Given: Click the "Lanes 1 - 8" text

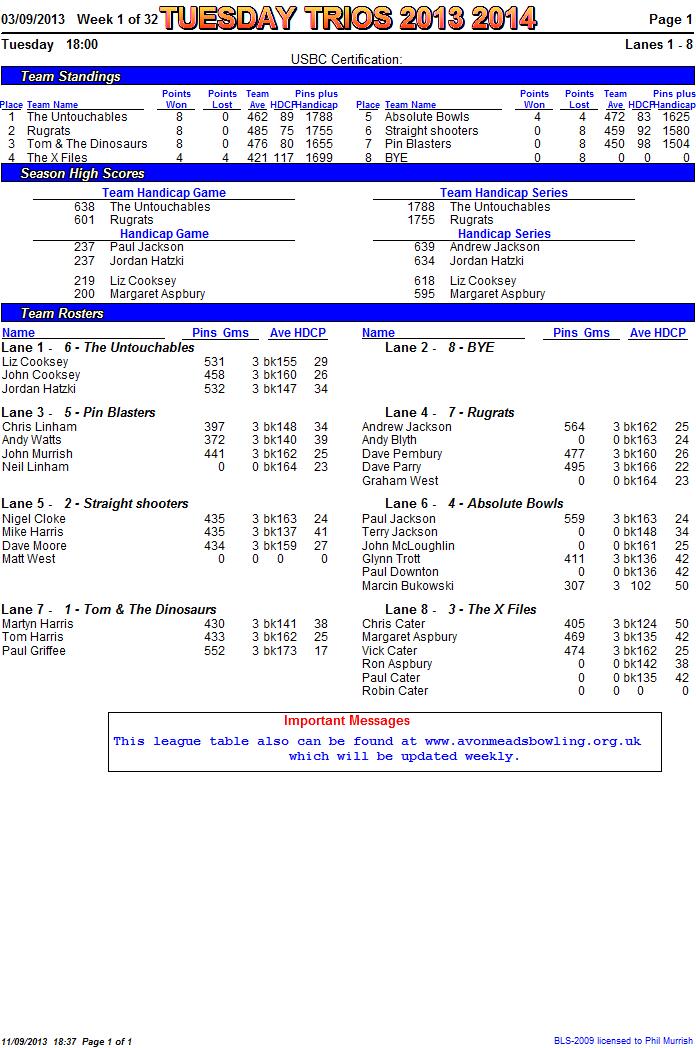Looking at the screenshot, I should [659, 45].
